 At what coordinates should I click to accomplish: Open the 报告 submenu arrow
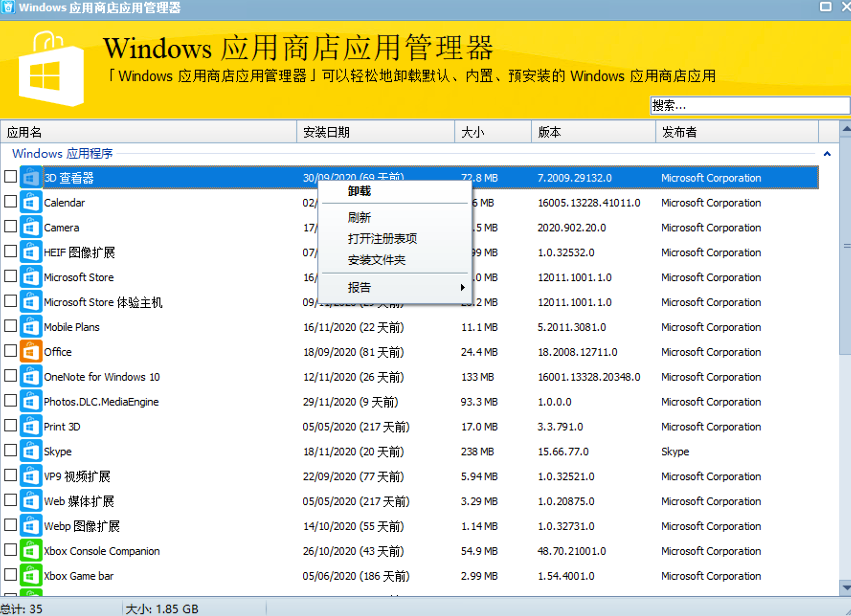(462, 287)
